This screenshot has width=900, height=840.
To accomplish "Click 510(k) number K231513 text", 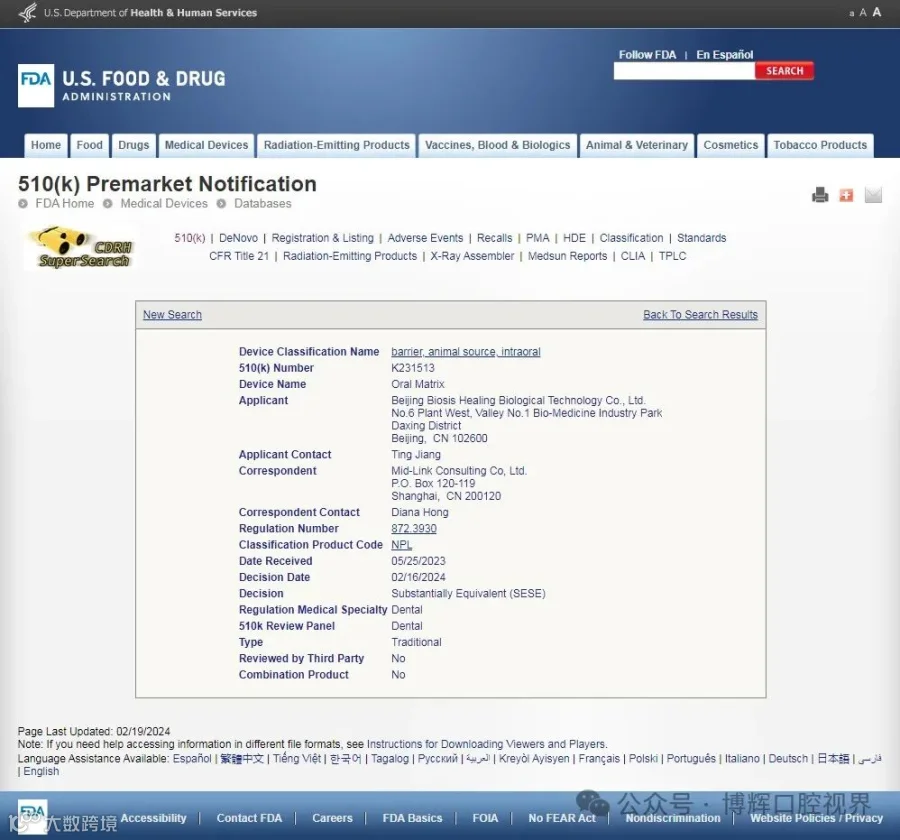I will coord(413,367).
